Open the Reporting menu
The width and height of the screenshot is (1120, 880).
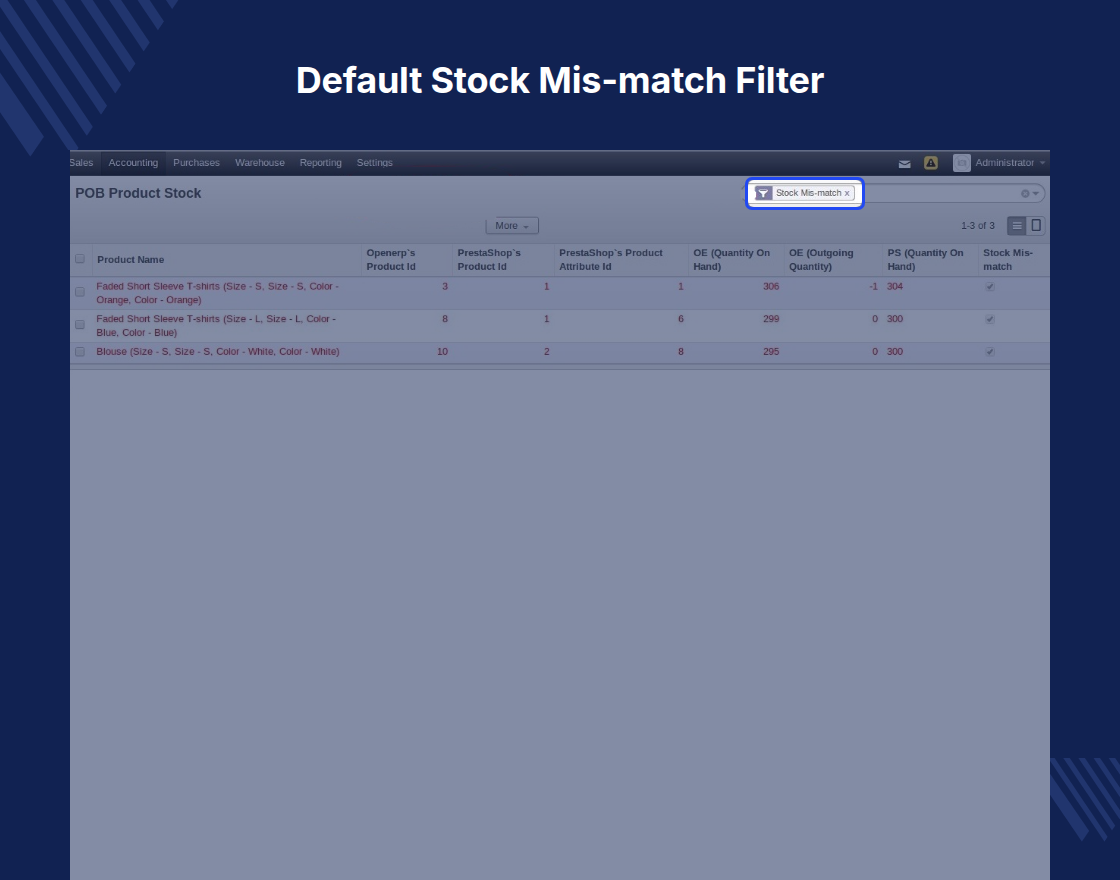321,163
